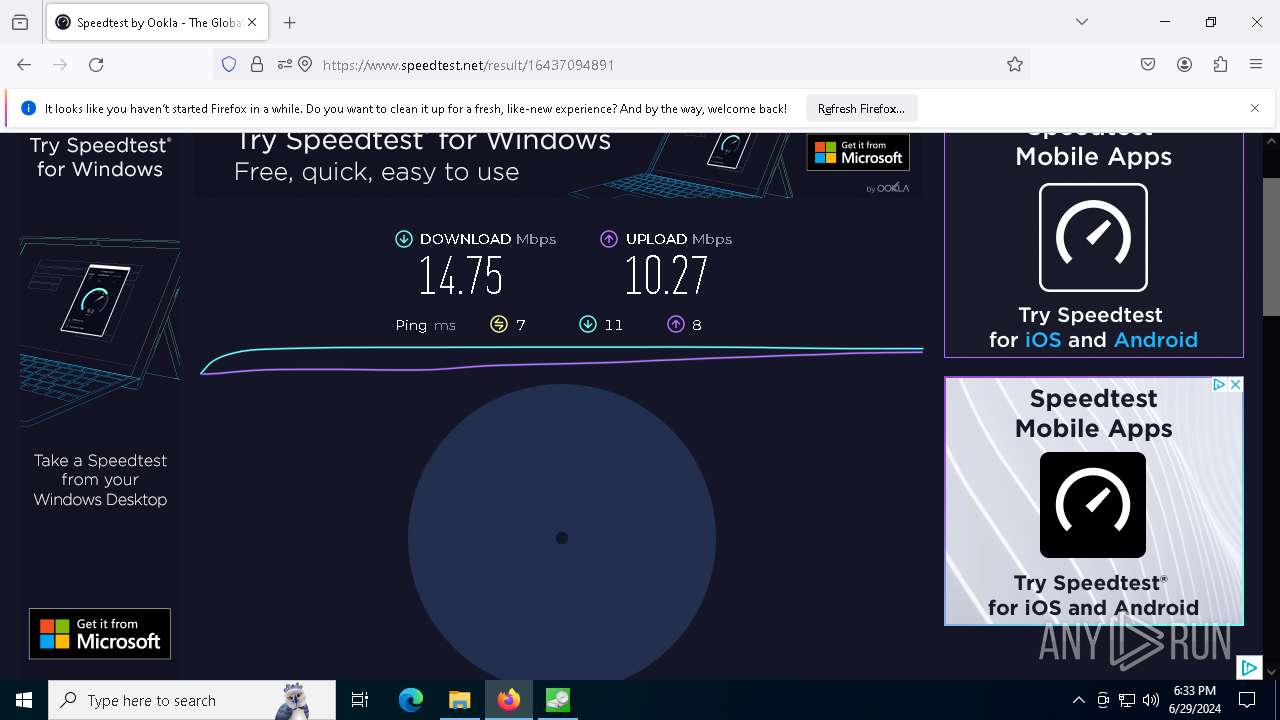Click the Type here to search box
This screenshot has height=720, width=1280.
(x=192, y=700)
